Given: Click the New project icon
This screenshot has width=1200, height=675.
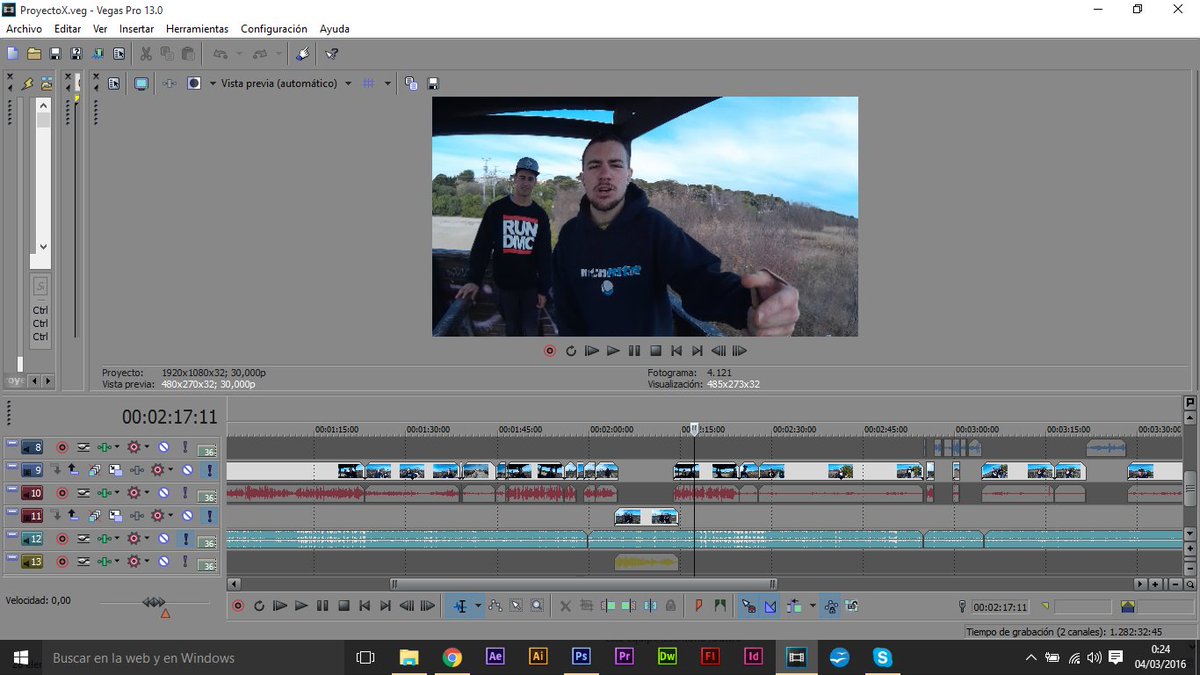Looking at the screenshot, I should pyautogui.click(x=13, y=54).
